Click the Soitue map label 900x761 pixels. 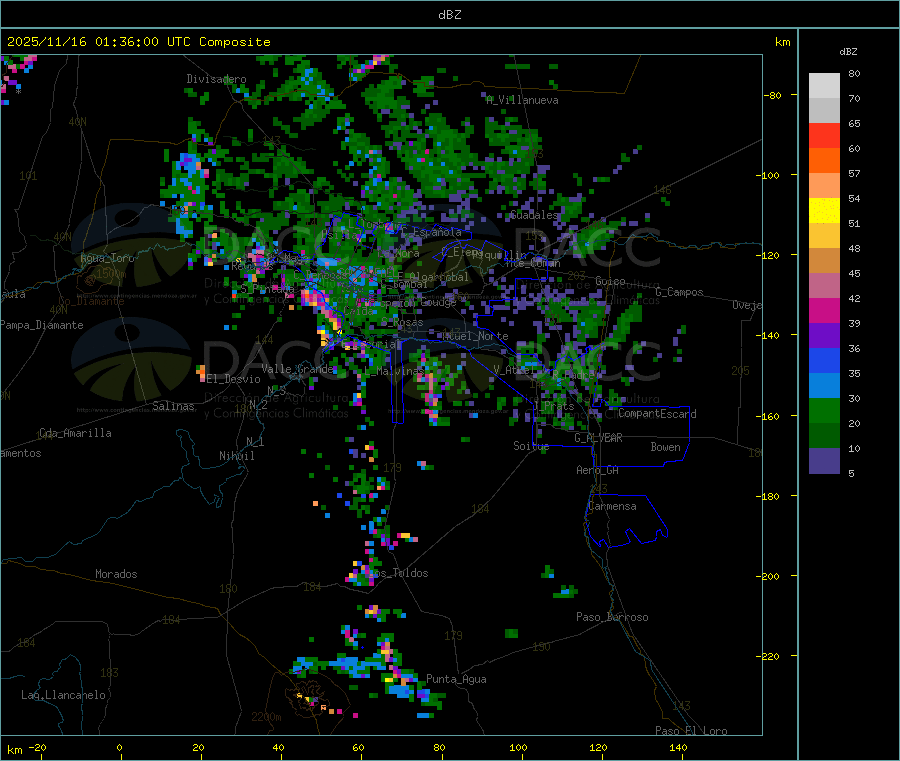tap(531, 446)
